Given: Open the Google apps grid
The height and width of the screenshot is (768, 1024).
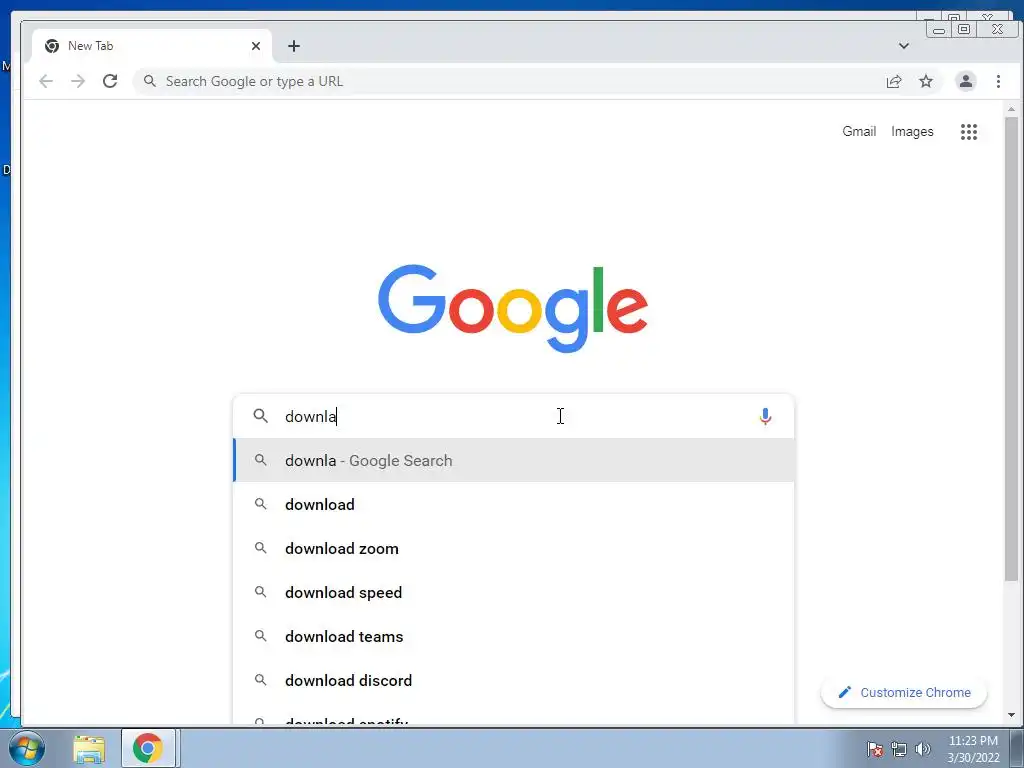Looking at the screenshot, I should coord(968,132).
